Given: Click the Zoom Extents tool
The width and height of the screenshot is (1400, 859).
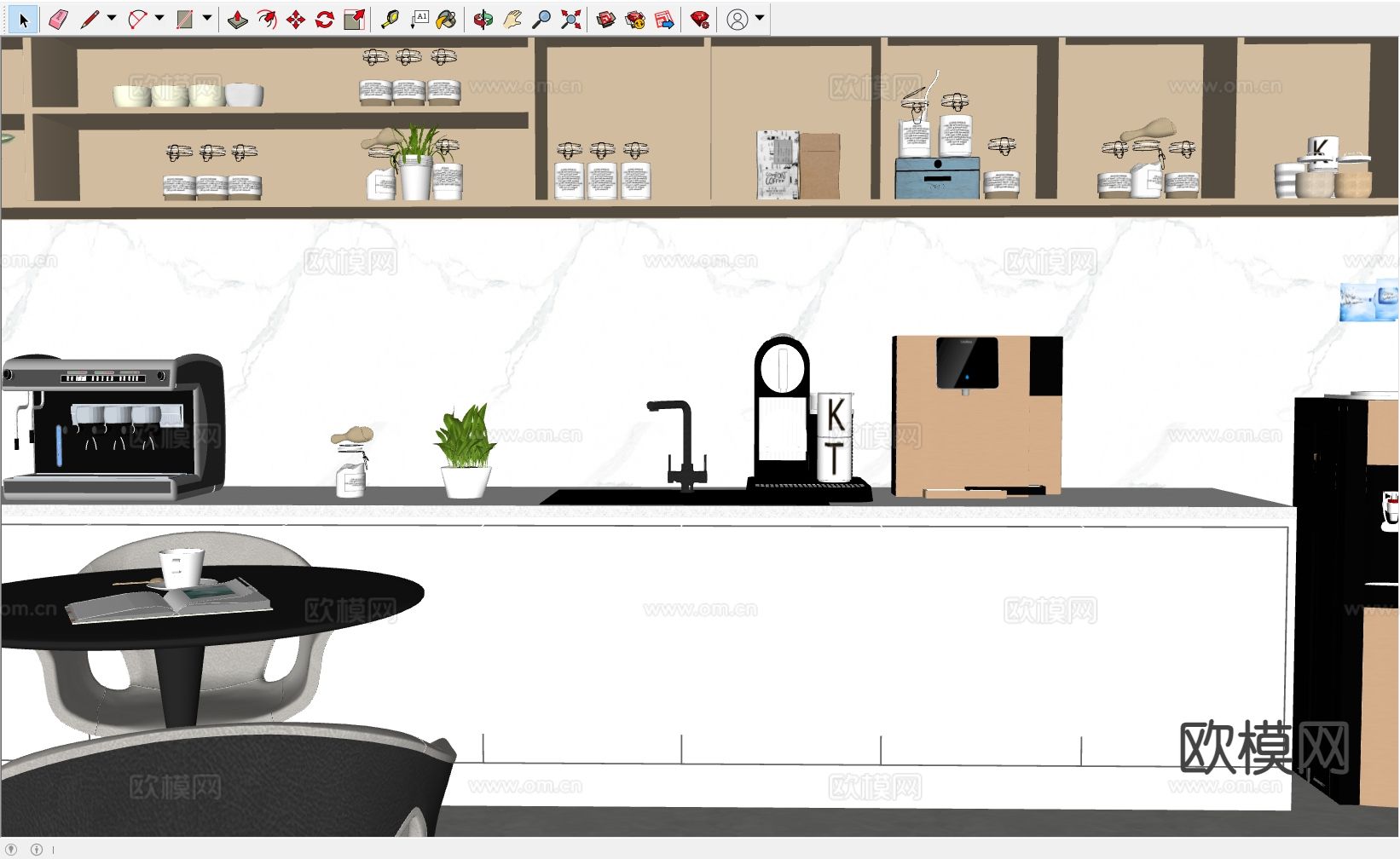Looking at the screenshot, I should (570, 19).
